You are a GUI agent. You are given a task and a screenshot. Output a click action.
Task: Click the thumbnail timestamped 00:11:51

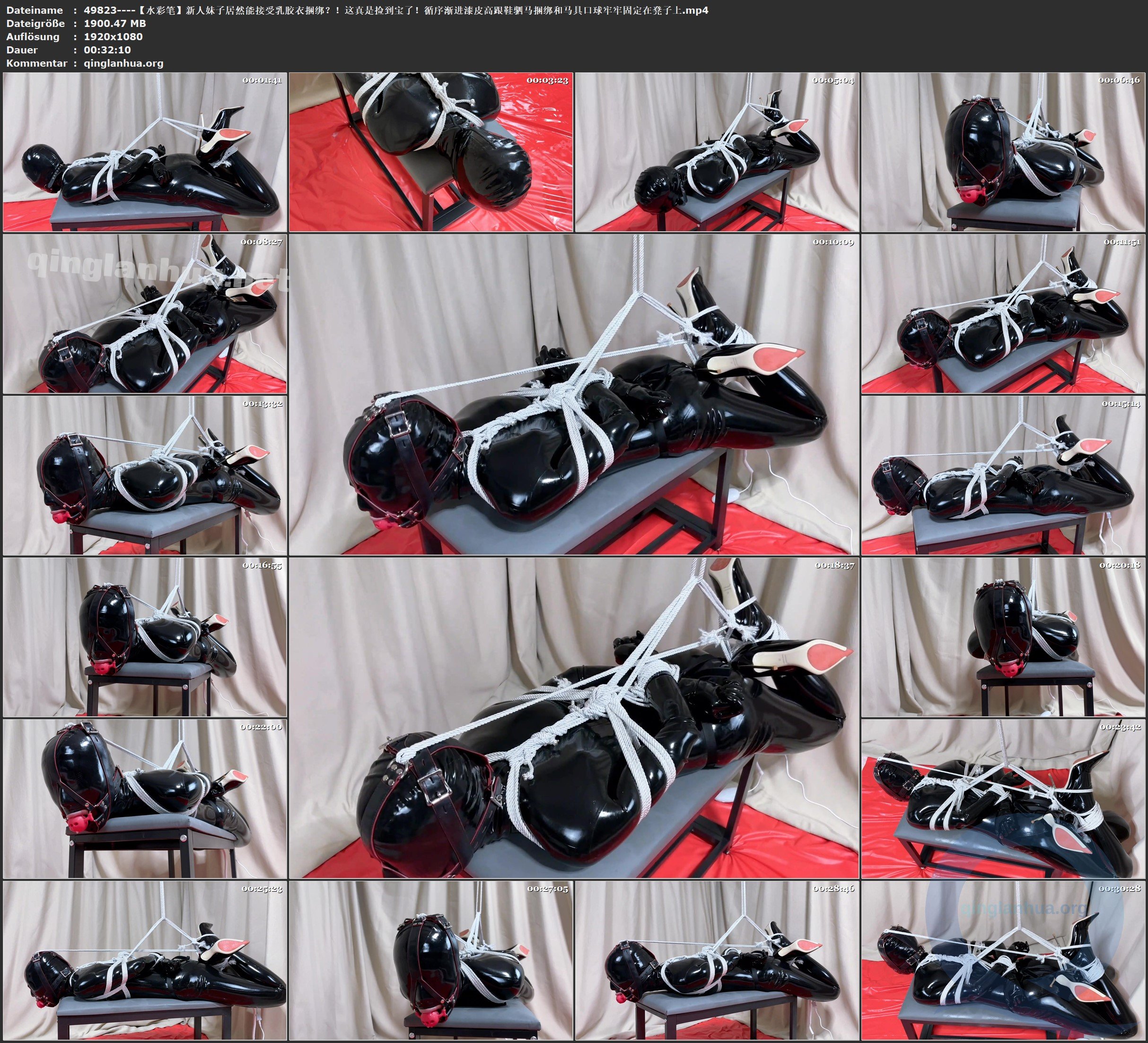coord(1003,313)
